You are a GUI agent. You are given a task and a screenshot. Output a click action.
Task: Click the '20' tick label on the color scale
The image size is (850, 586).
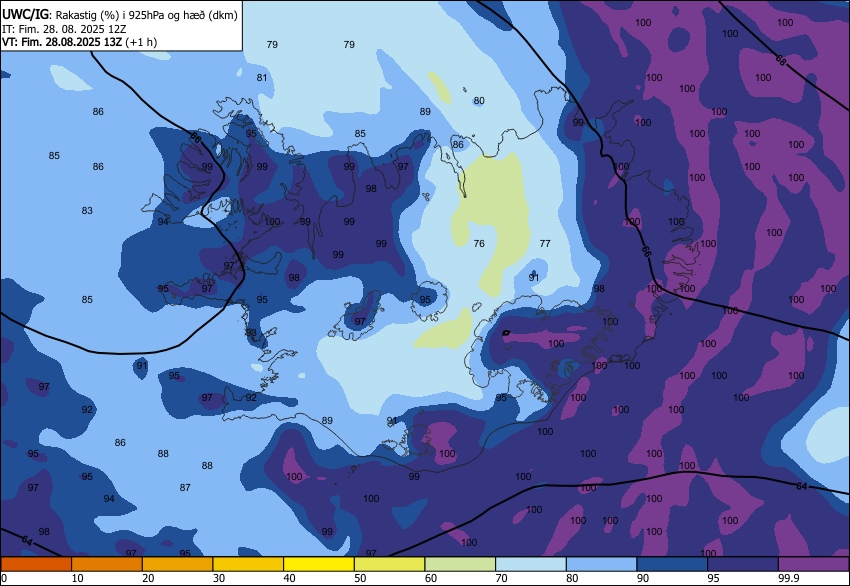pos(148,578)
